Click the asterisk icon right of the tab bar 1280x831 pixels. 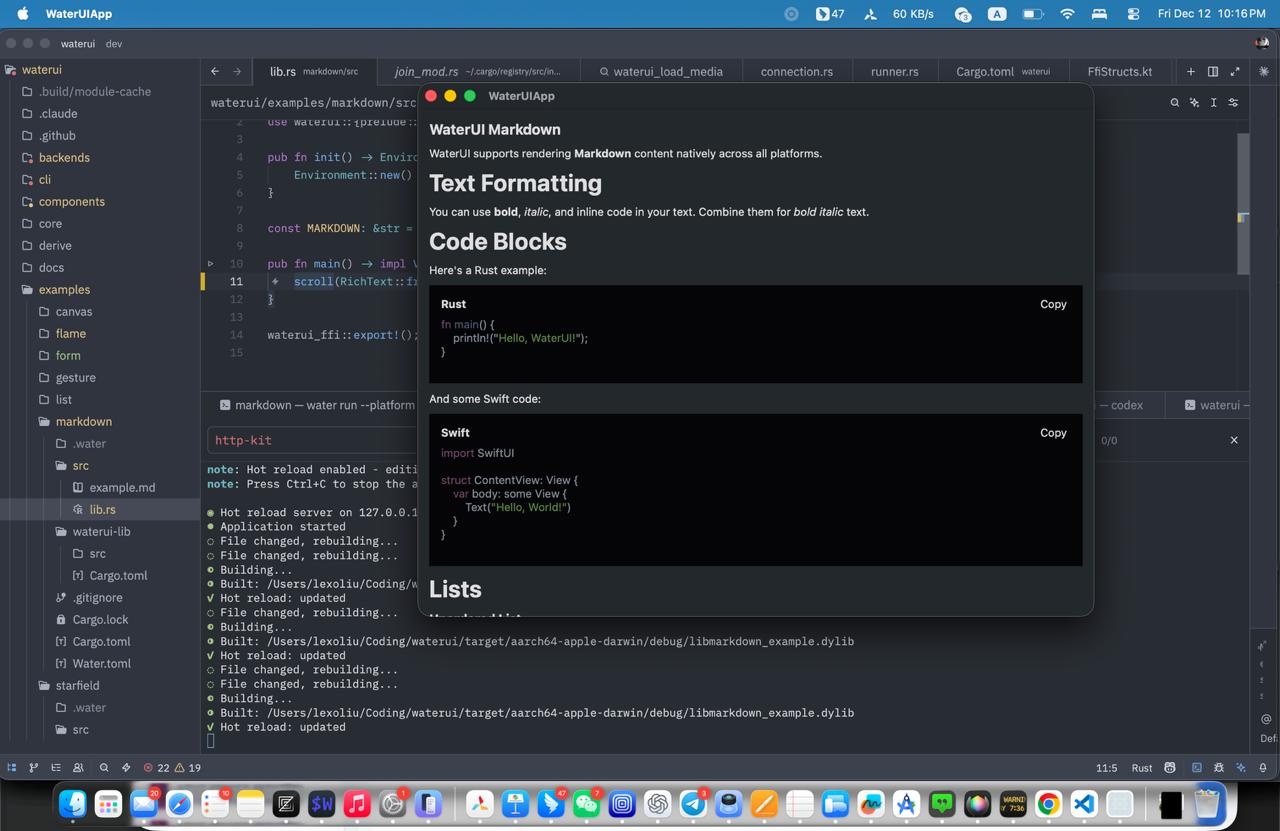pos(1264,71)
